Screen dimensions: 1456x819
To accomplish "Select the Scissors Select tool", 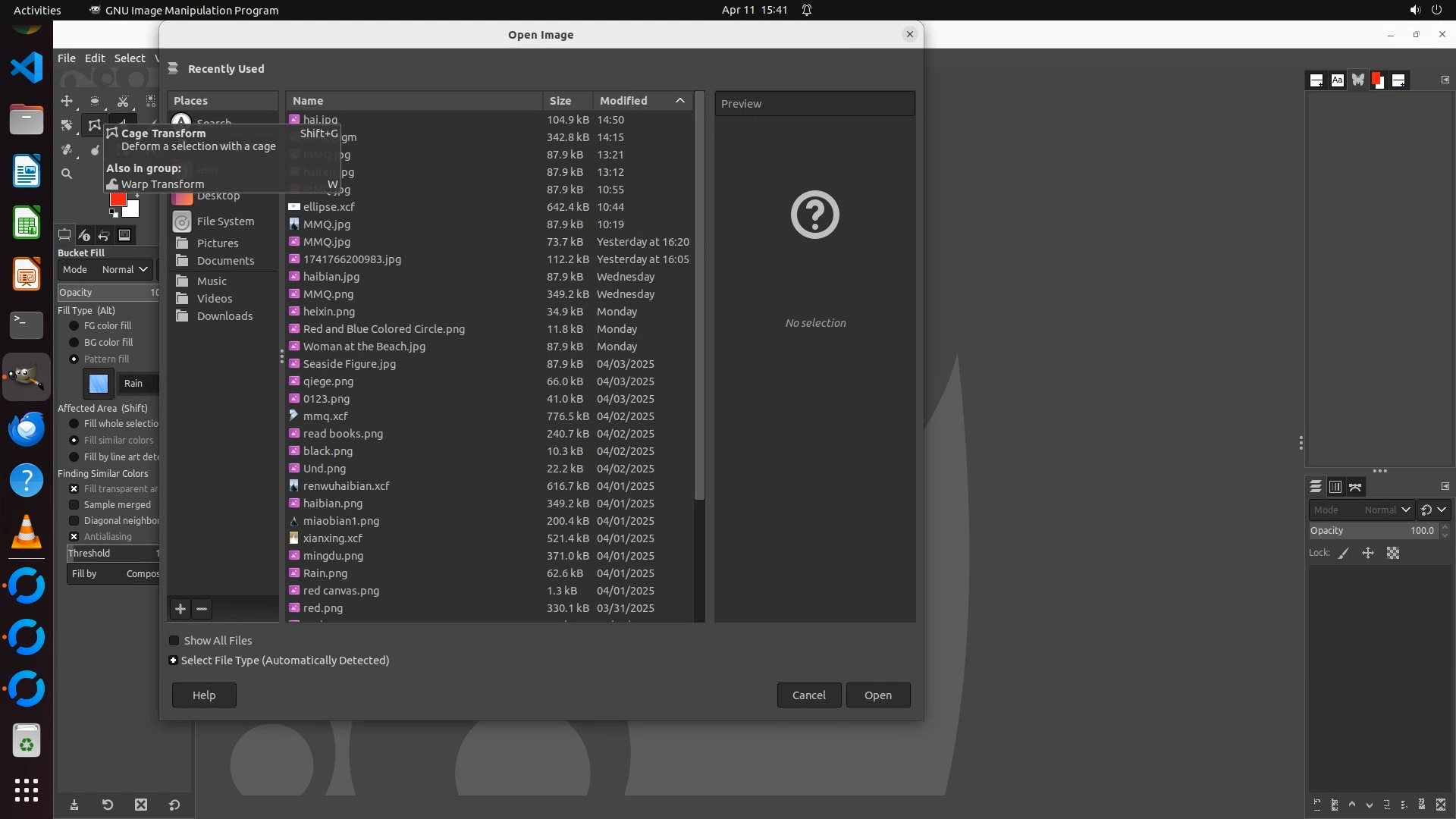I will click(x=123, y=101).
